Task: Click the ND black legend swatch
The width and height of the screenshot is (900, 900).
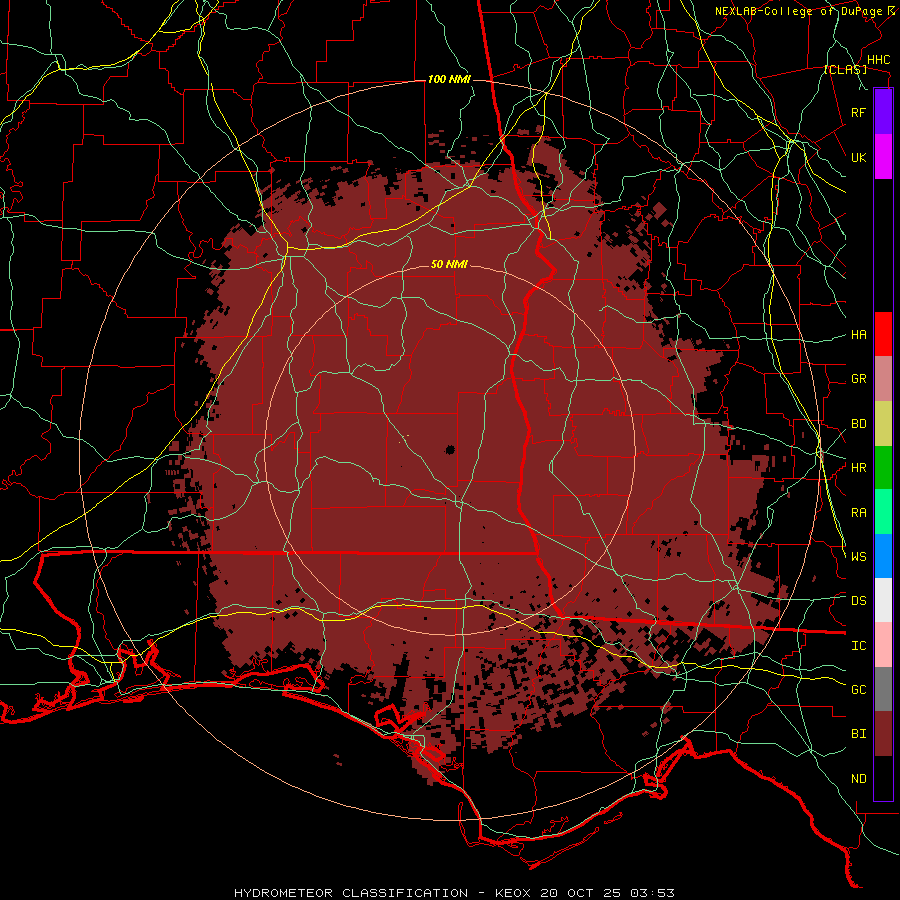Action: coord(883,778)
